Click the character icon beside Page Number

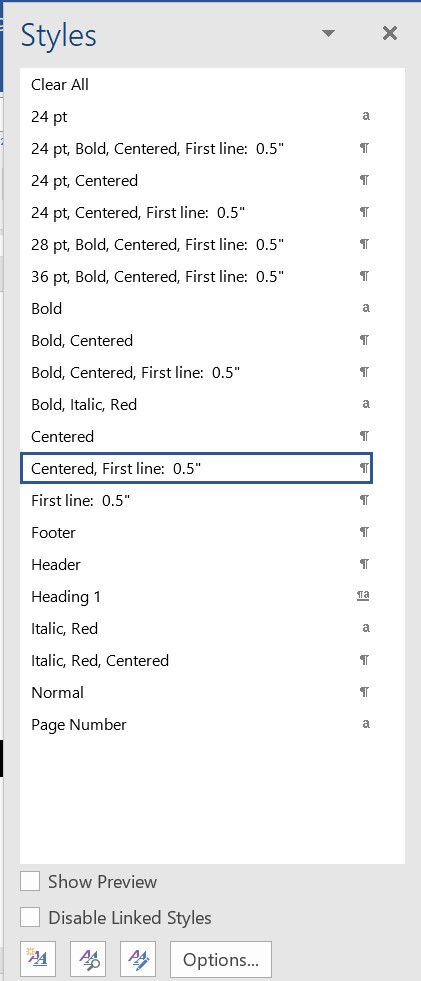click(x=366, y=724)
